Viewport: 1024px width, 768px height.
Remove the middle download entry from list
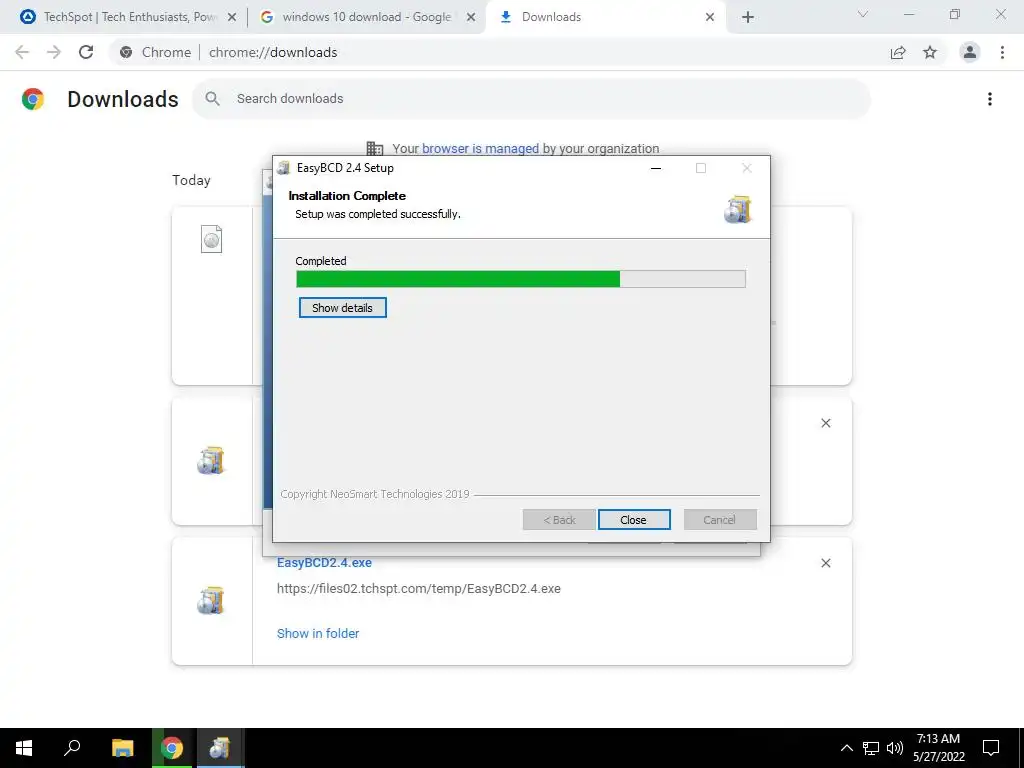[x=825, y=423]
